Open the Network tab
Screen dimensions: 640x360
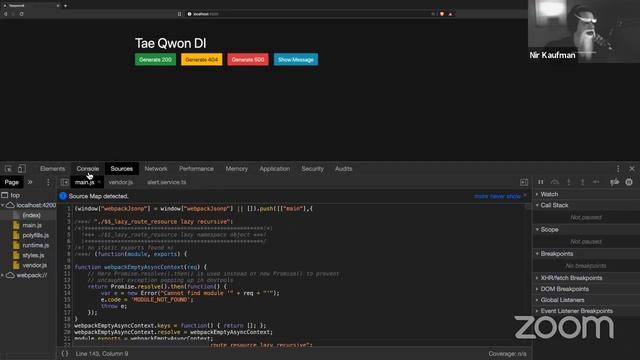[156, 169]
